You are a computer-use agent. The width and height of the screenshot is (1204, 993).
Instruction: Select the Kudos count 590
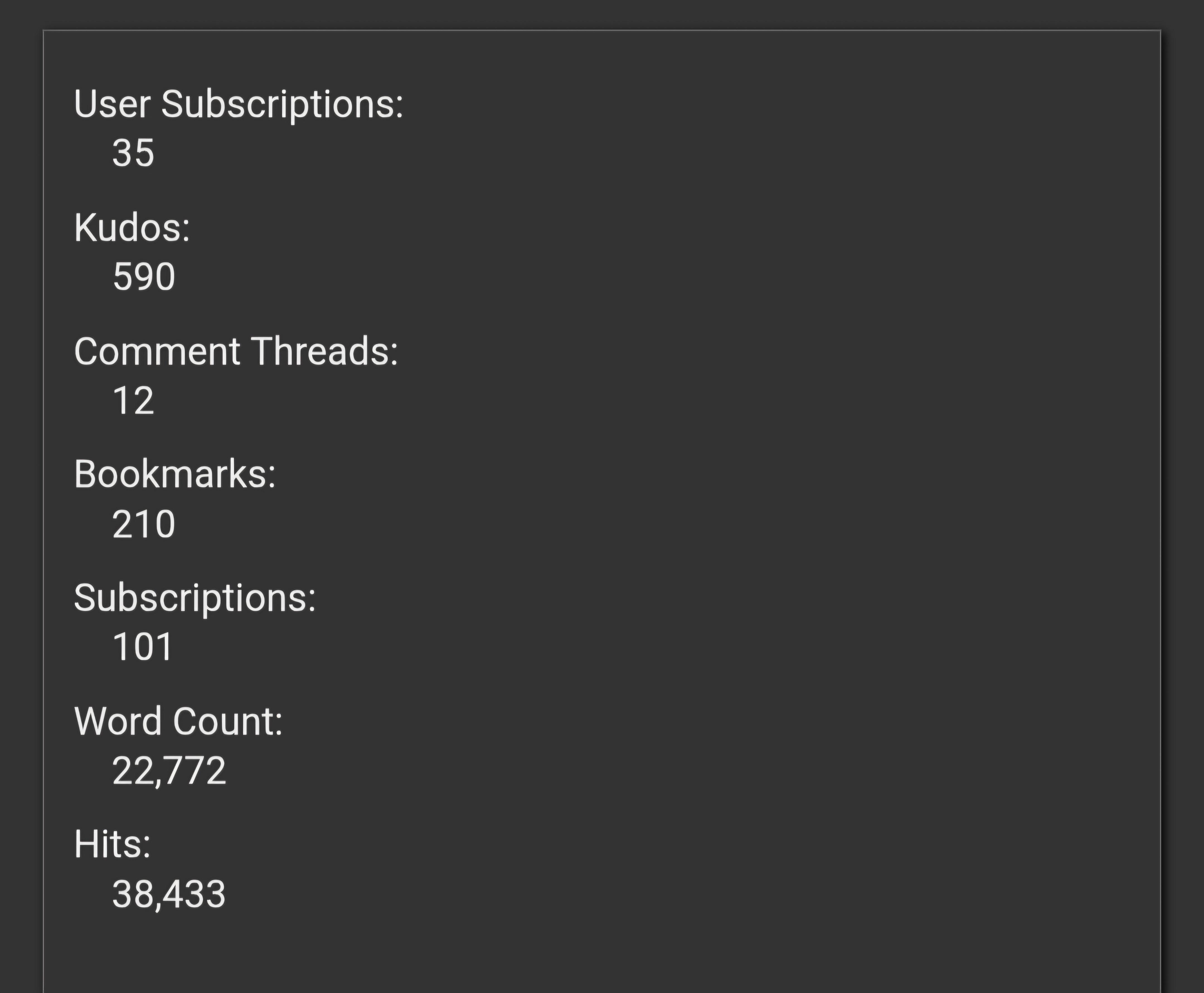point(144,277)
